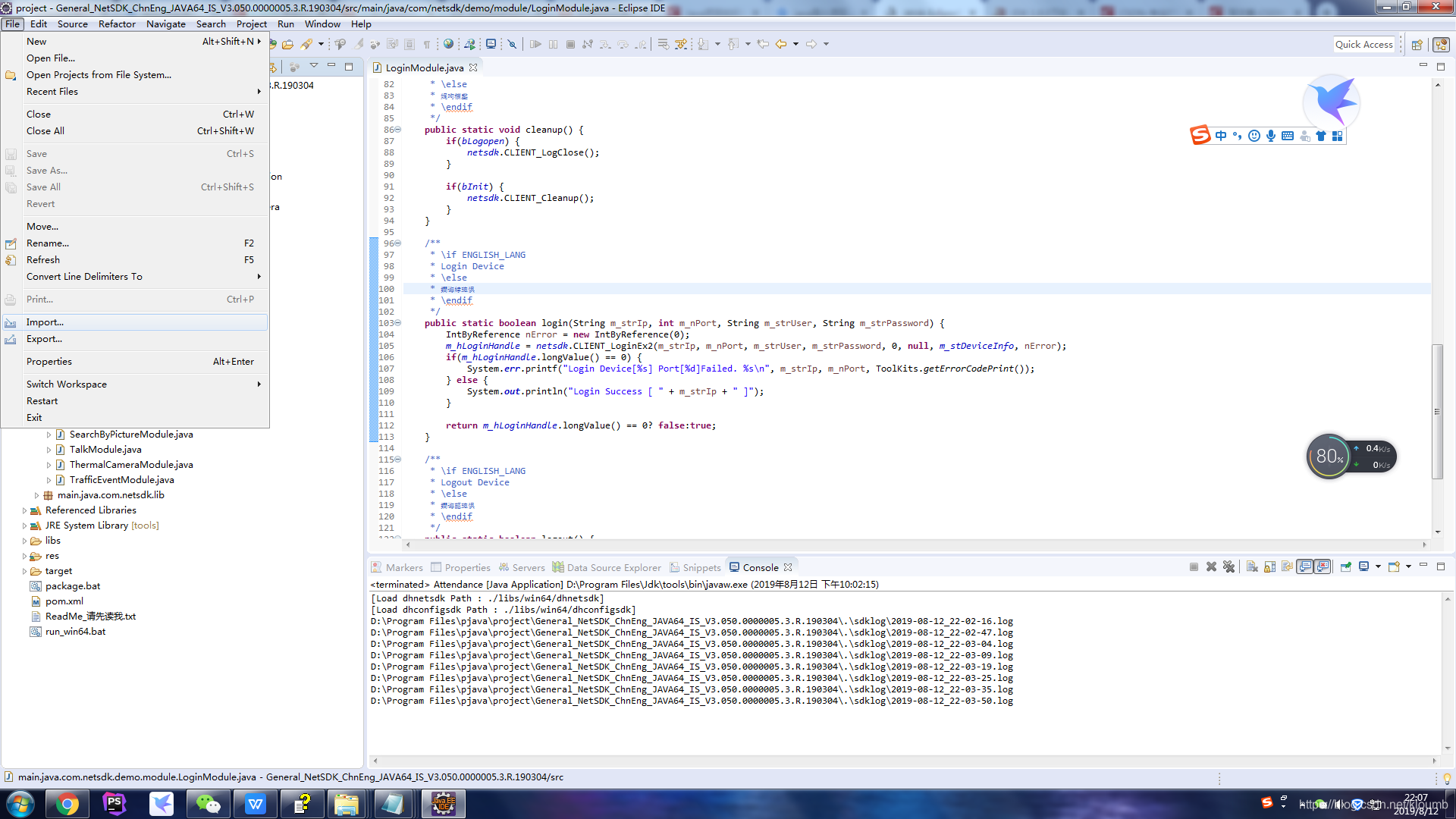Screen dimensions: 1456x819
Task: Enable Scroll Lock in the Console toolbar
Action: (x=1269, y=566)
